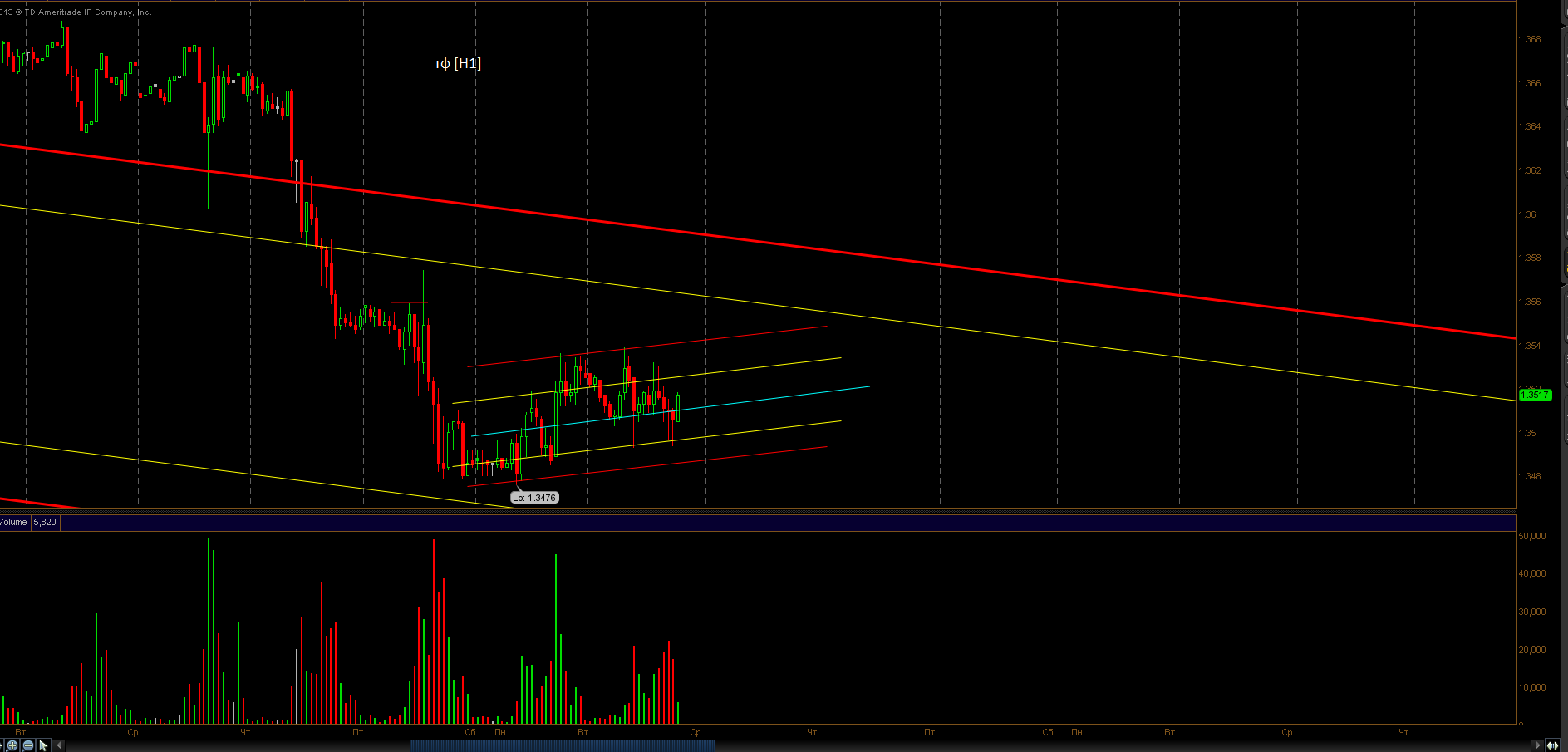Screen dimensions: 1568x752
Task: Click the 1.356 price axis label
Action: pos(1529,302)
